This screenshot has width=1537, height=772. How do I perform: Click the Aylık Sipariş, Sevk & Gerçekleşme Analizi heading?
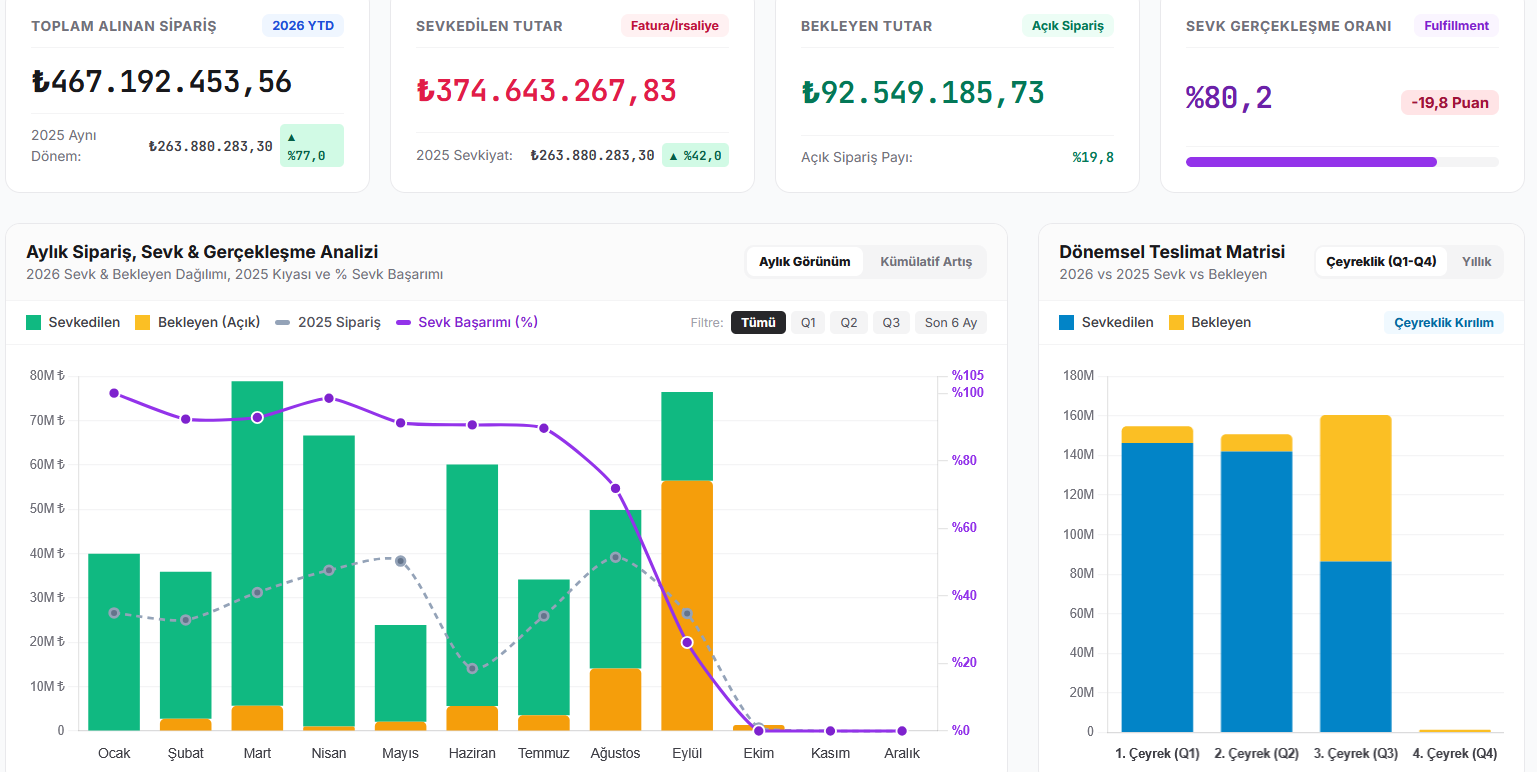pos(202,252)
